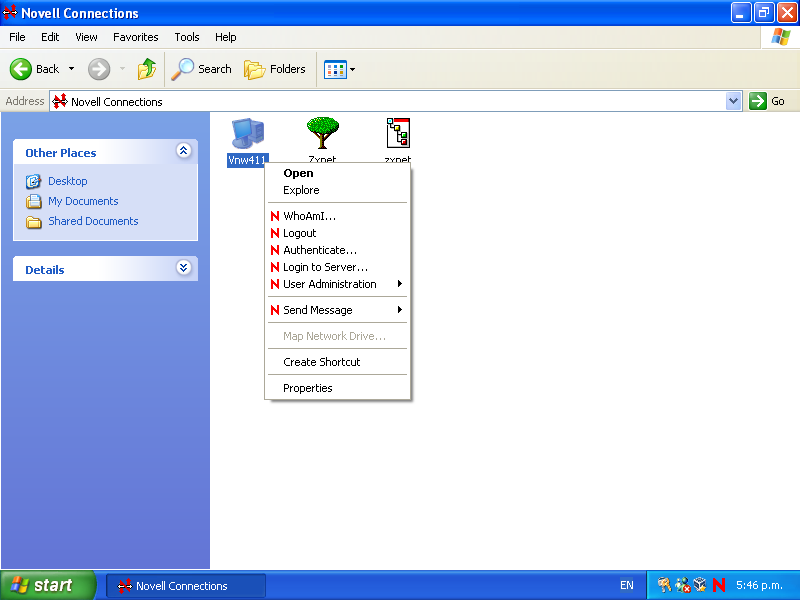This screenshot has height=600, width=800.
Task: Go up one folder level icon
Action: [146, 69]
